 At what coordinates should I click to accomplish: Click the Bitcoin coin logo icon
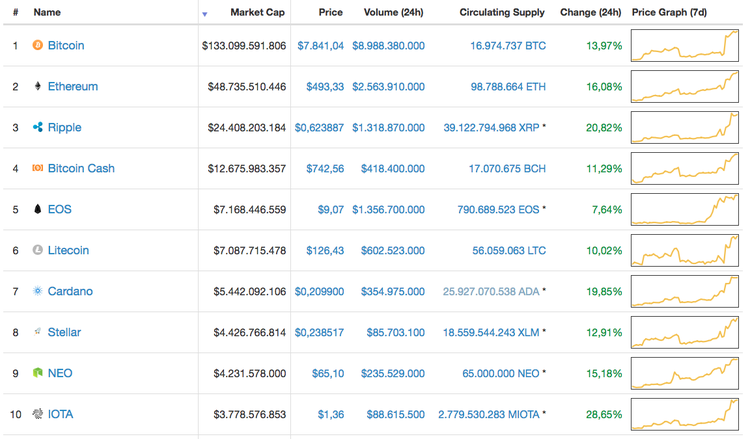(38, 46)
